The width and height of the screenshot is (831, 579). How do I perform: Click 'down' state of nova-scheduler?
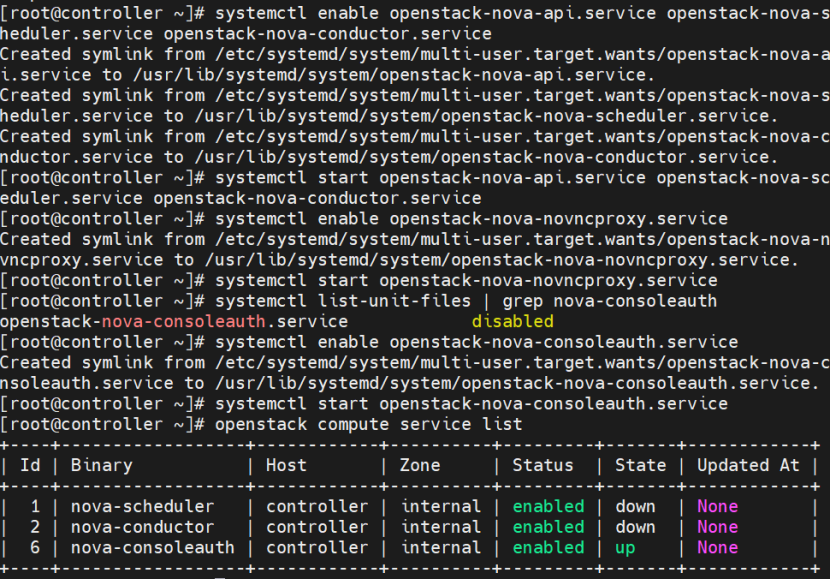pyautogui.click(x=635, y=506)
